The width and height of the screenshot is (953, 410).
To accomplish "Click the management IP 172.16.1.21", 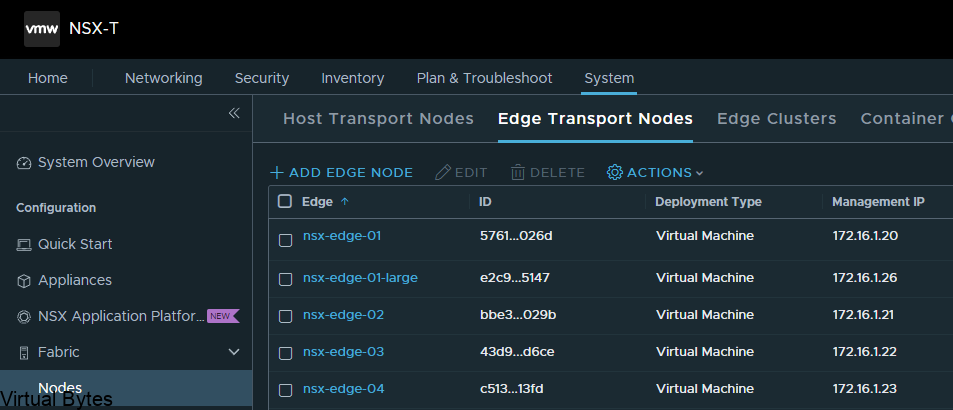I will [x=863, y=315].
